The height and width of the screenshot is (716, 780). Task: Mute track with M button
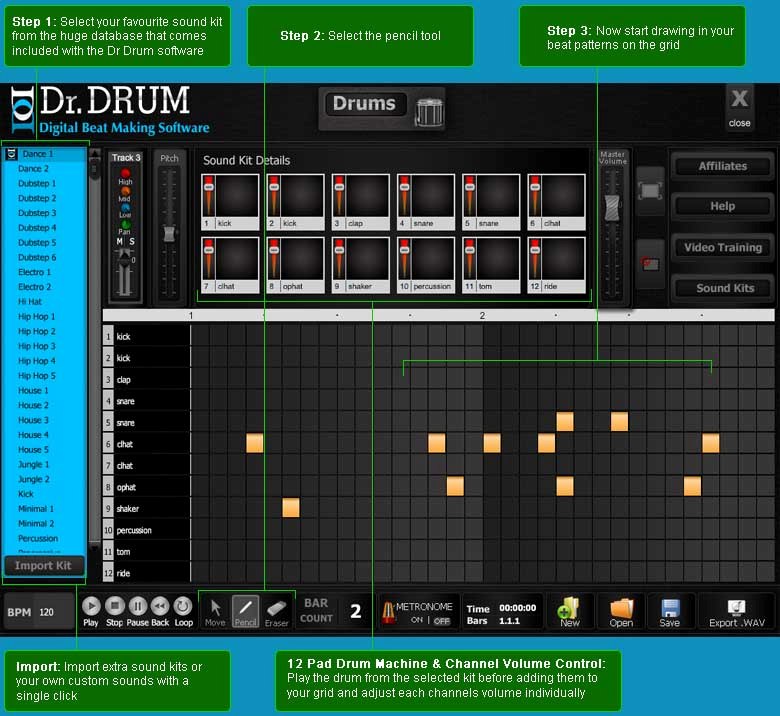tap(119, 241)
